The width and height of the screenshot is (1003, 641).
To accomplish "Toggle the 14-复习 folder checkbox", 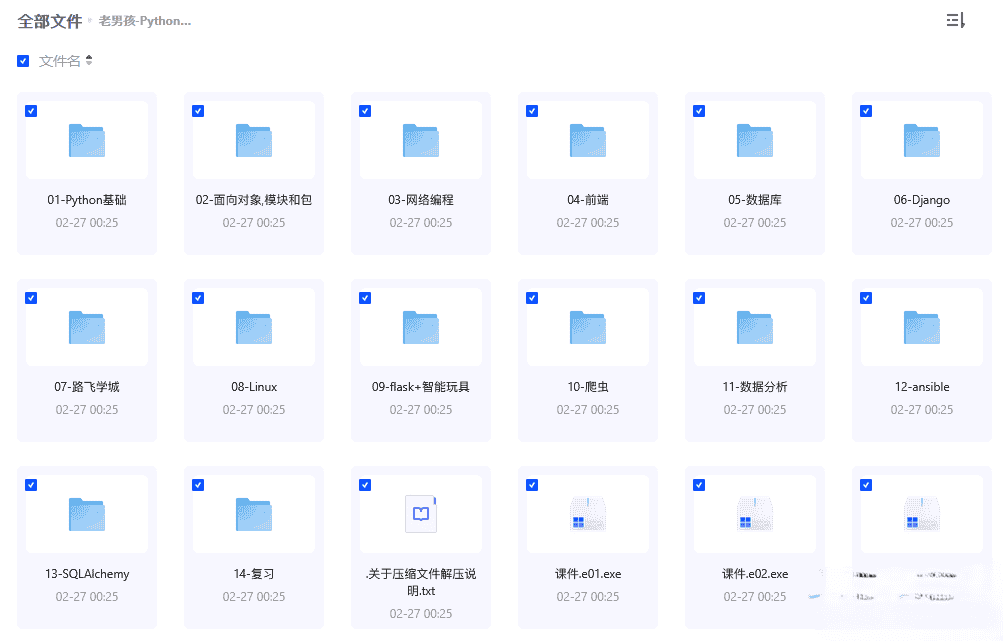I will [198, 485].
